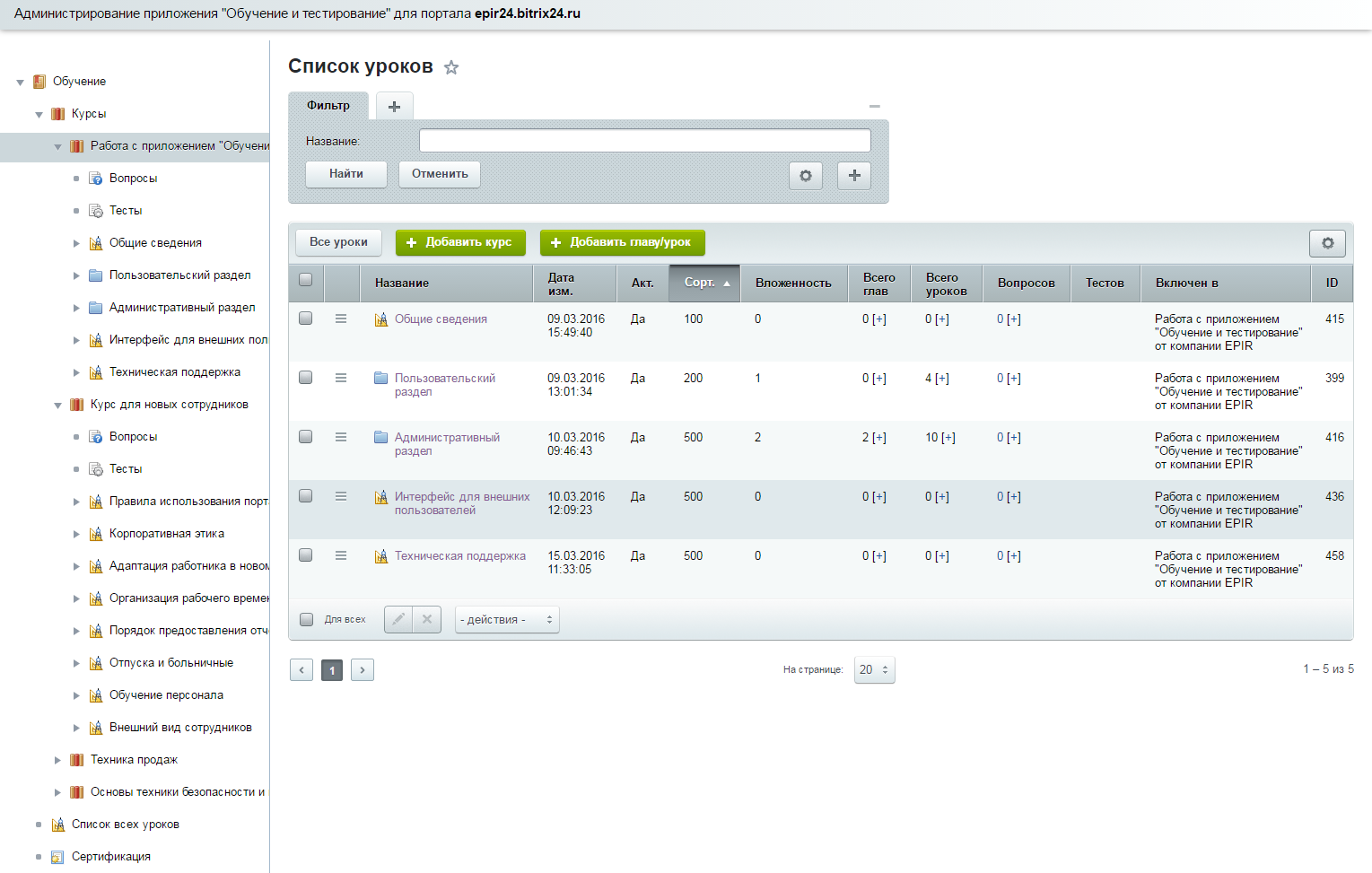The image size is (1372, 873).
Task: Expand Общие сведения tree node
Action: pyautogui.click(x=76, y=243)
